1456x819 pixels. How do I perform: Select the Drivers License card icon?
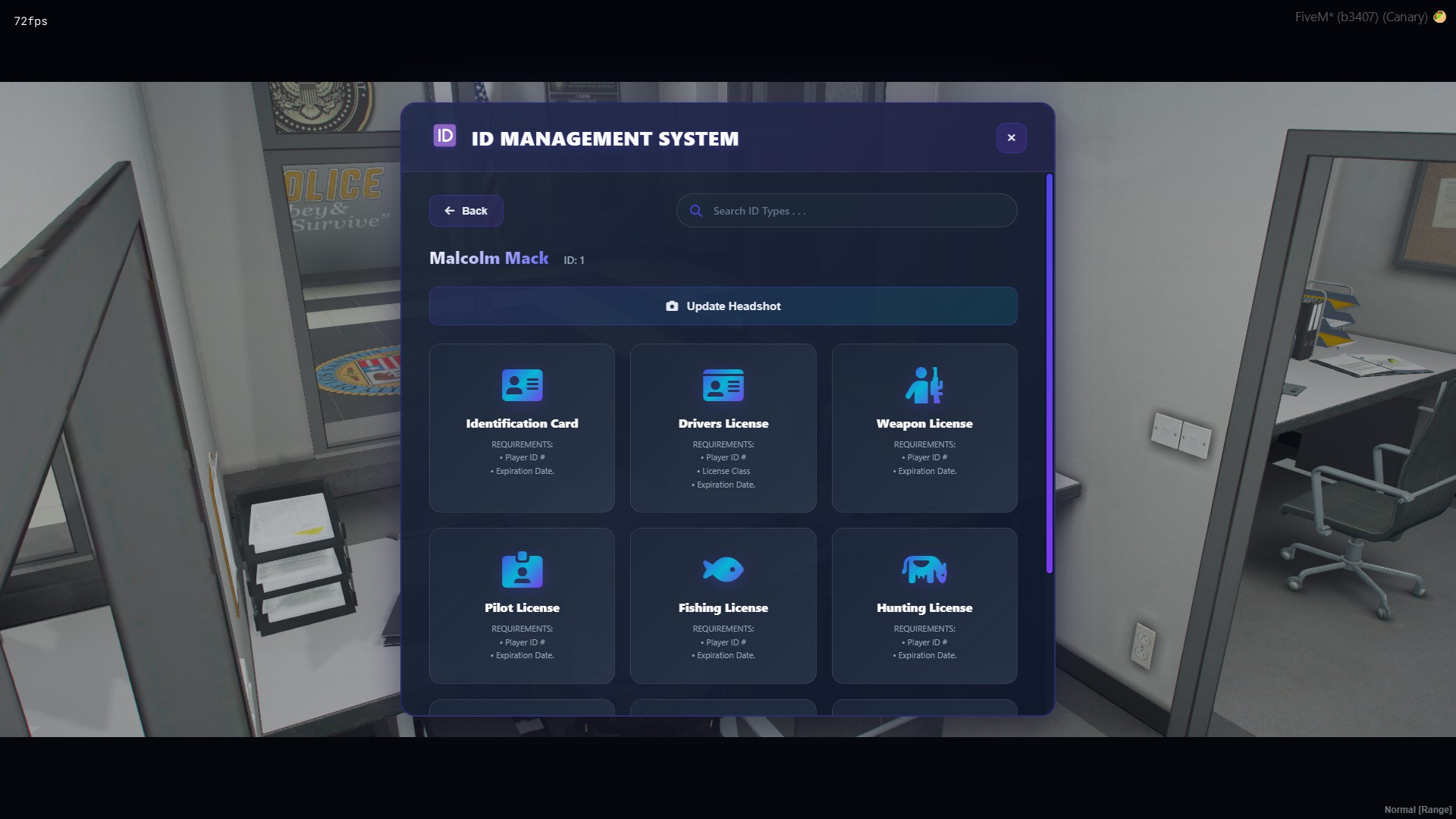click(723, 385)
